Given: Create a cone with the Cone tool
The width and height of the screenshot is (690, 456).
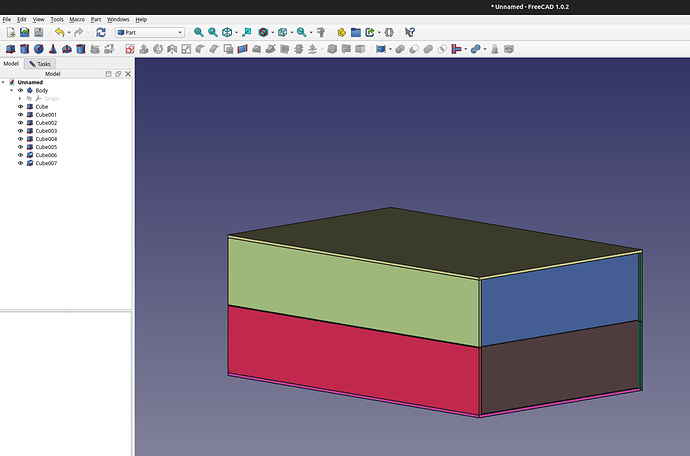Looking at the screenshot, I should pos(52,48).
